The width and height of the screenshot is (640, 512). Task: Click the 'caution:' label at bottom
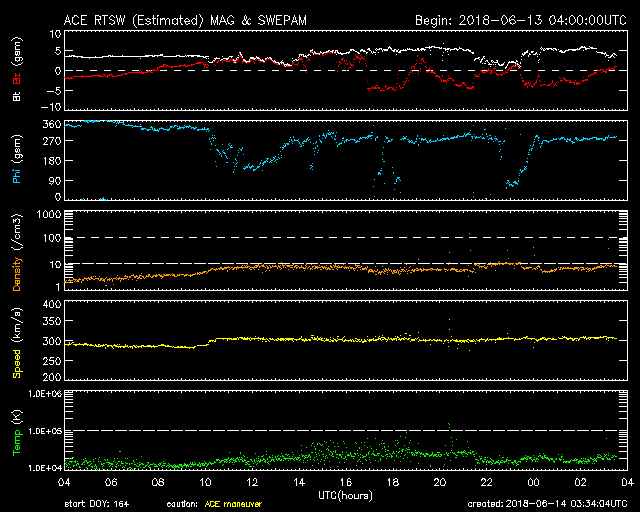[x=182, y=504]
